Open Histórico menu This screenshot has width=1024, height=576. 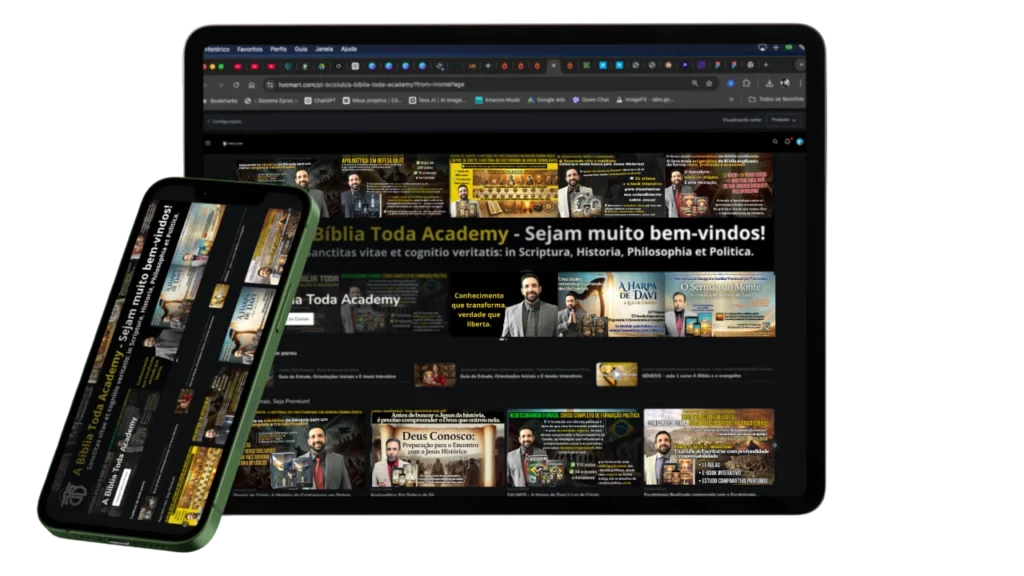click(217, 49)
